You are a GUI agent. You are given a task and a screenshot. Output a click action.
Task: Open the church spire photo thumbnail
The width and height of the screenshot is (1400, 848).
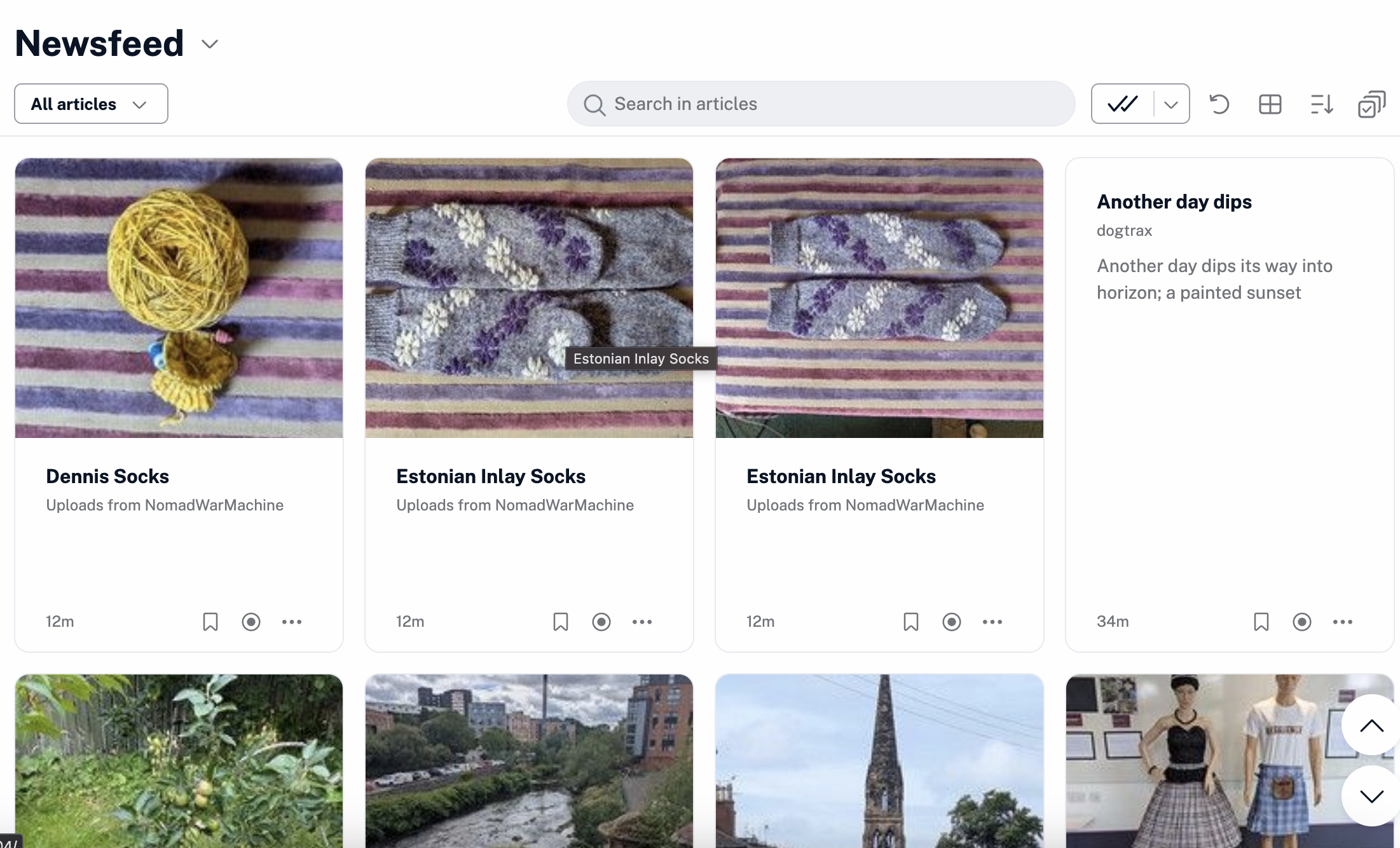click(x=879, y=761)
